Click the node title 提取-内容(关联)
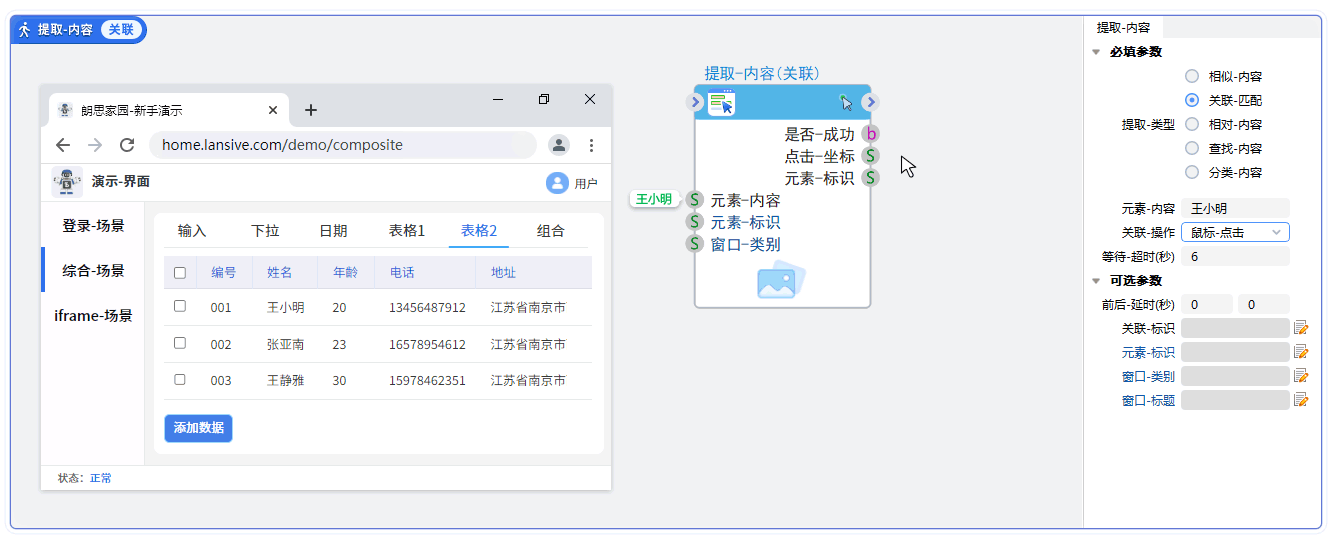The image size is (1332, 542). [762, 74]
